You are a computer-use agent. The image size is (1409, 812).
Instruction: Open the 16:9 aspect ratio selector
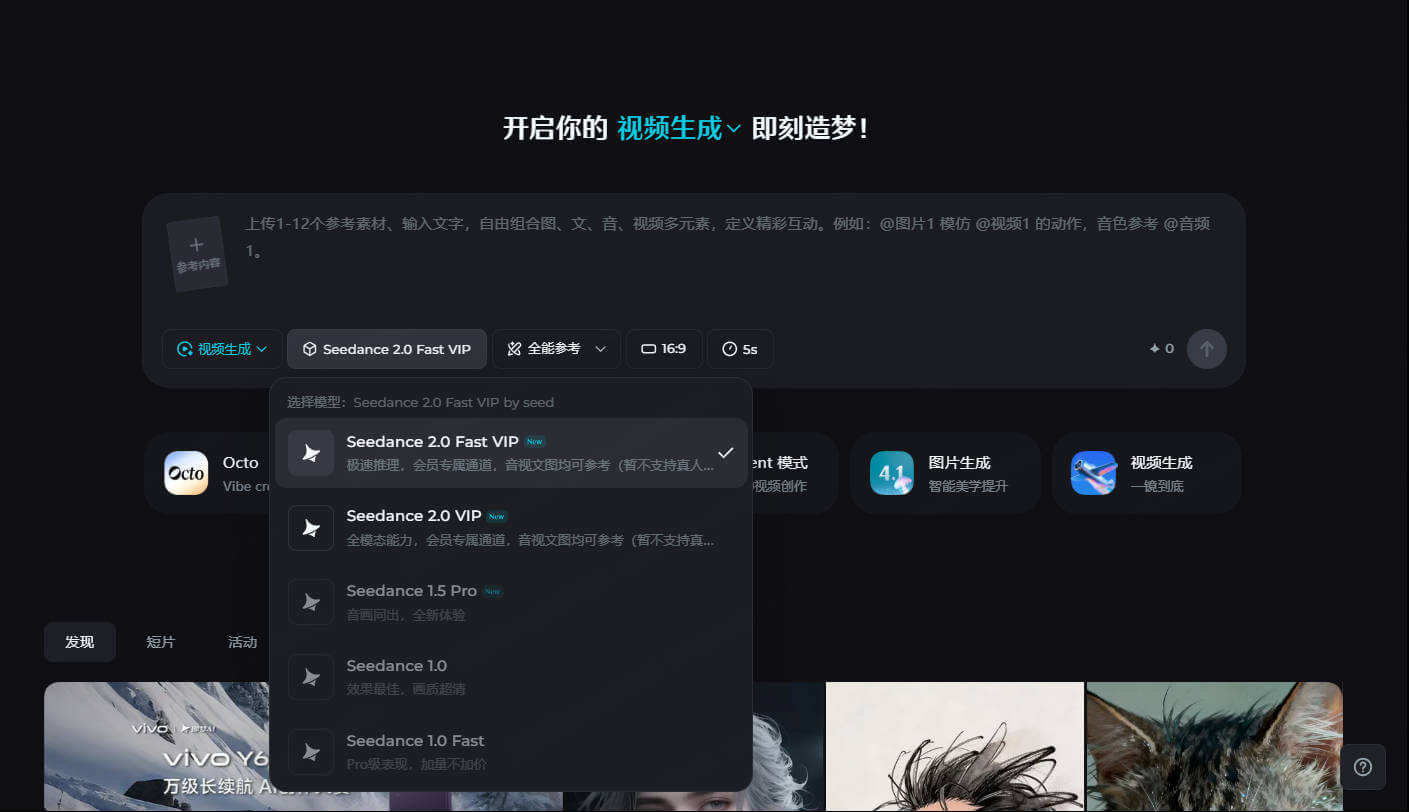point(664,349)
